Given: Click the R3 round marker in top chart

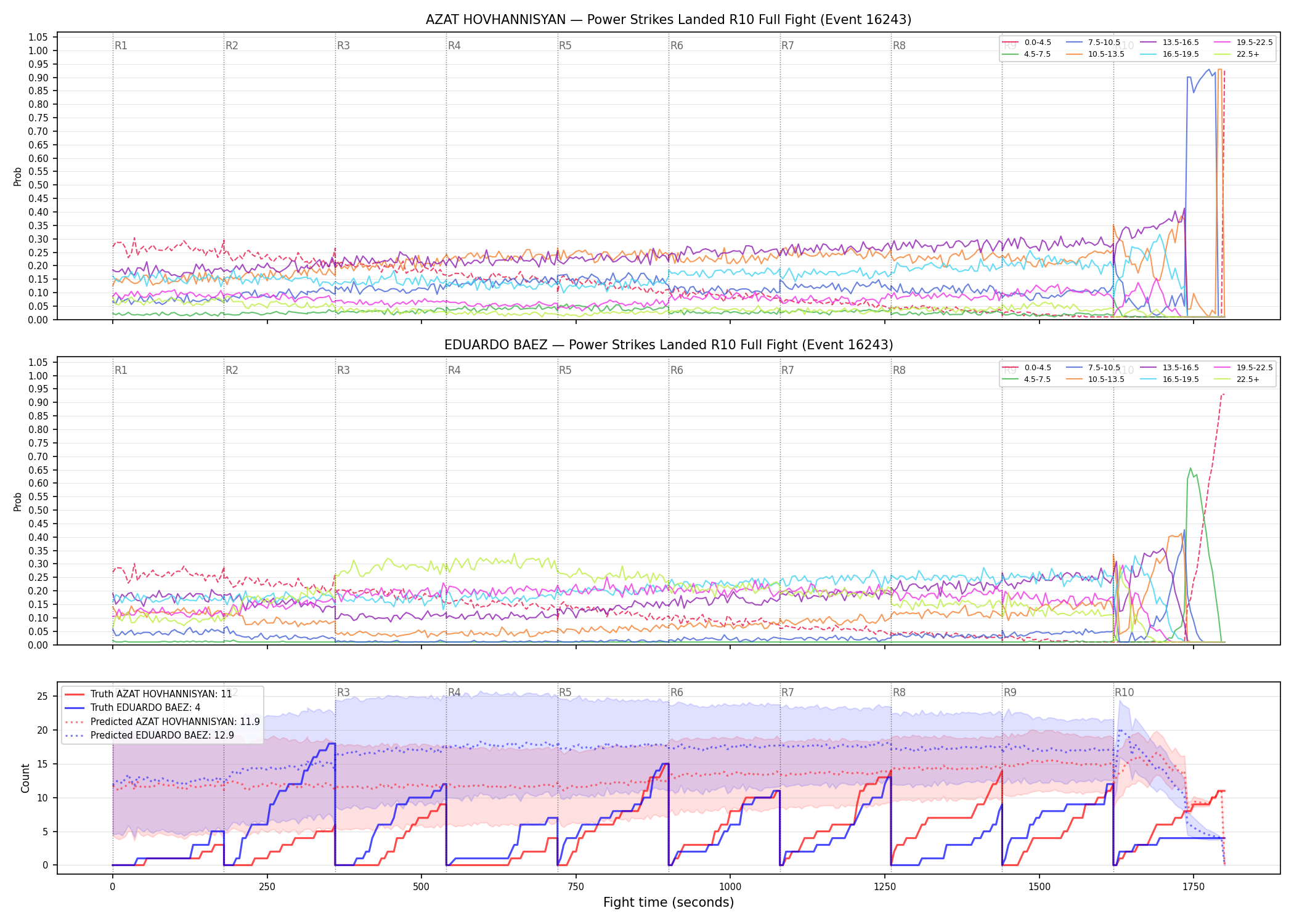Looking at the screenshot, I should click(343, 46).
